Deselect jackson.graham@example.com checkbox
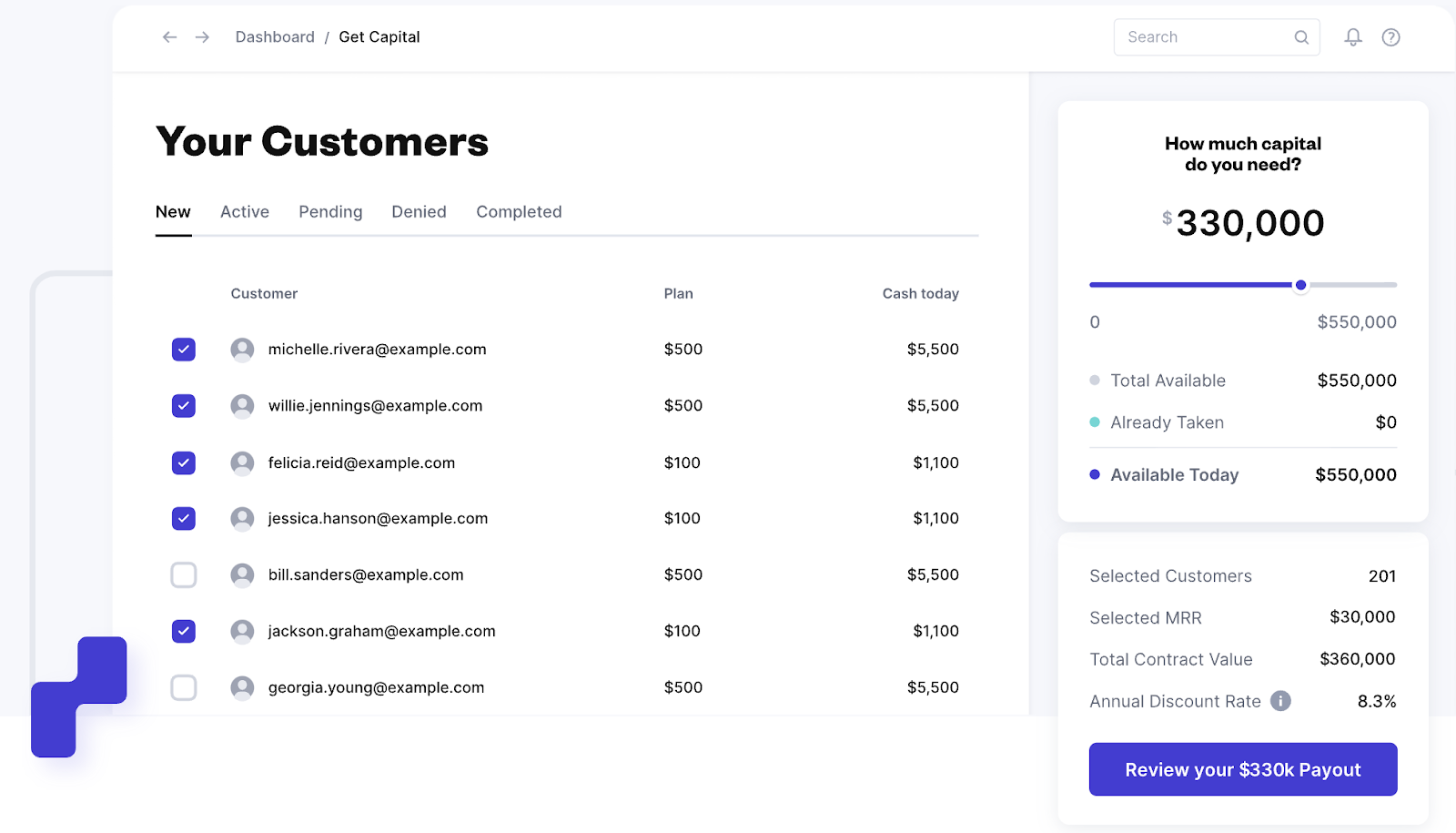Screen dimensions: 1456x833 (x=184, y=631)
